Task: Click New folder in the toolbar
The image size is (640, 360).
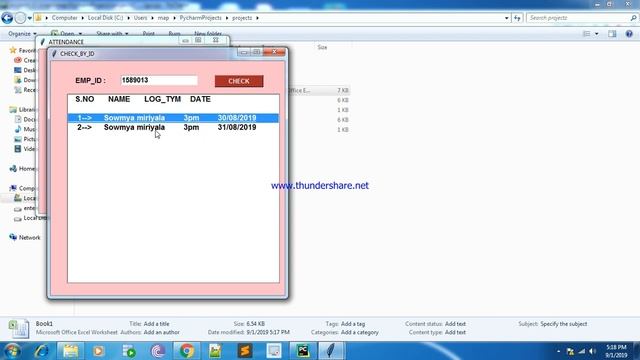Action: [208, 33]
